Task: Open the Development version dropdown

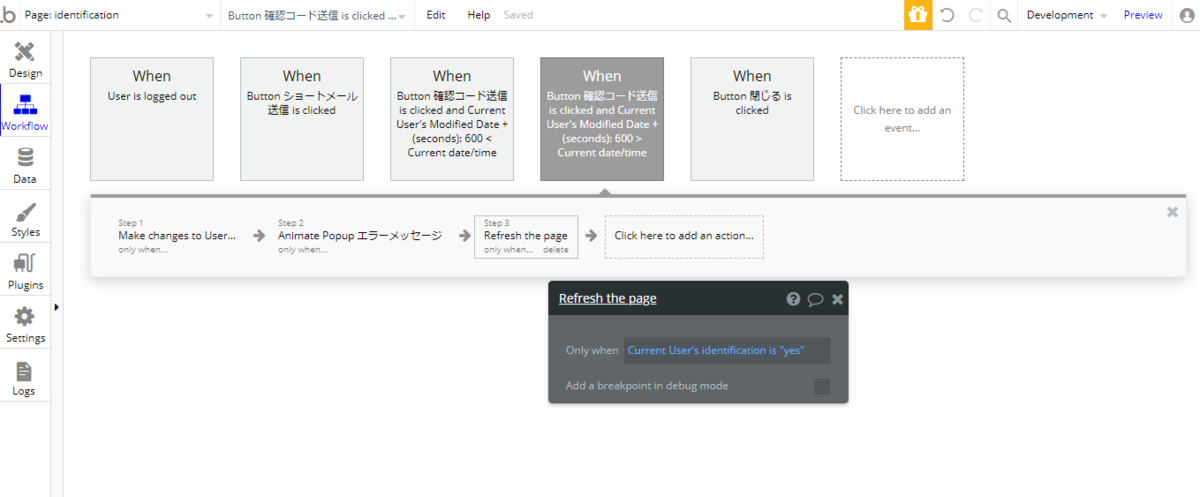Action: 1066,15
